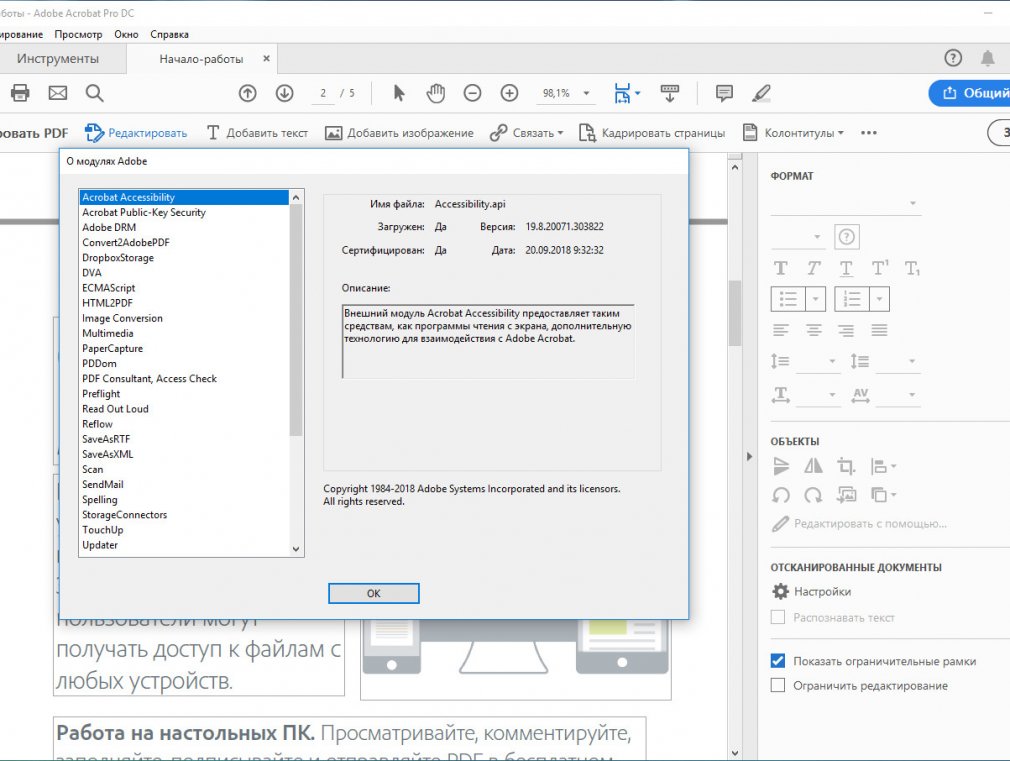1010x761 pixels.
Task: Open bulleted list style dropdown arrow
Action: tap(815, 299)
